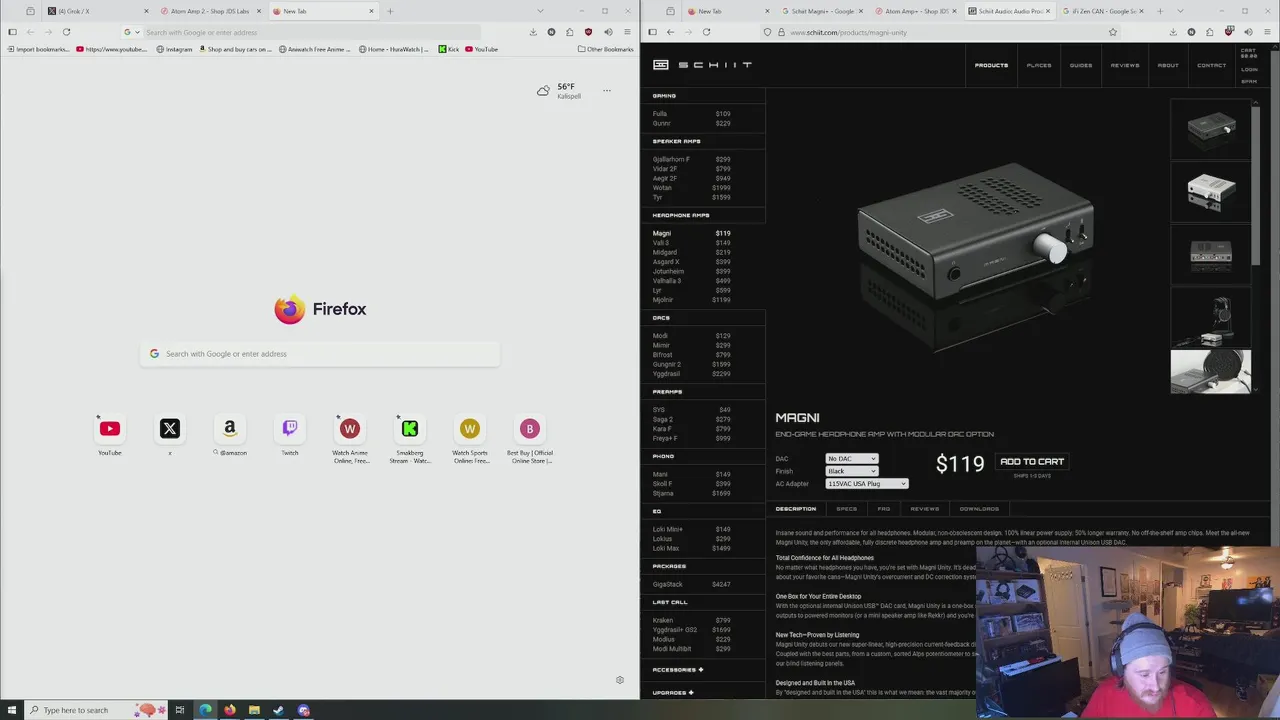
Task: Click the Add to Cart button
Action: pyautogui.click(x=1032, y=462)
